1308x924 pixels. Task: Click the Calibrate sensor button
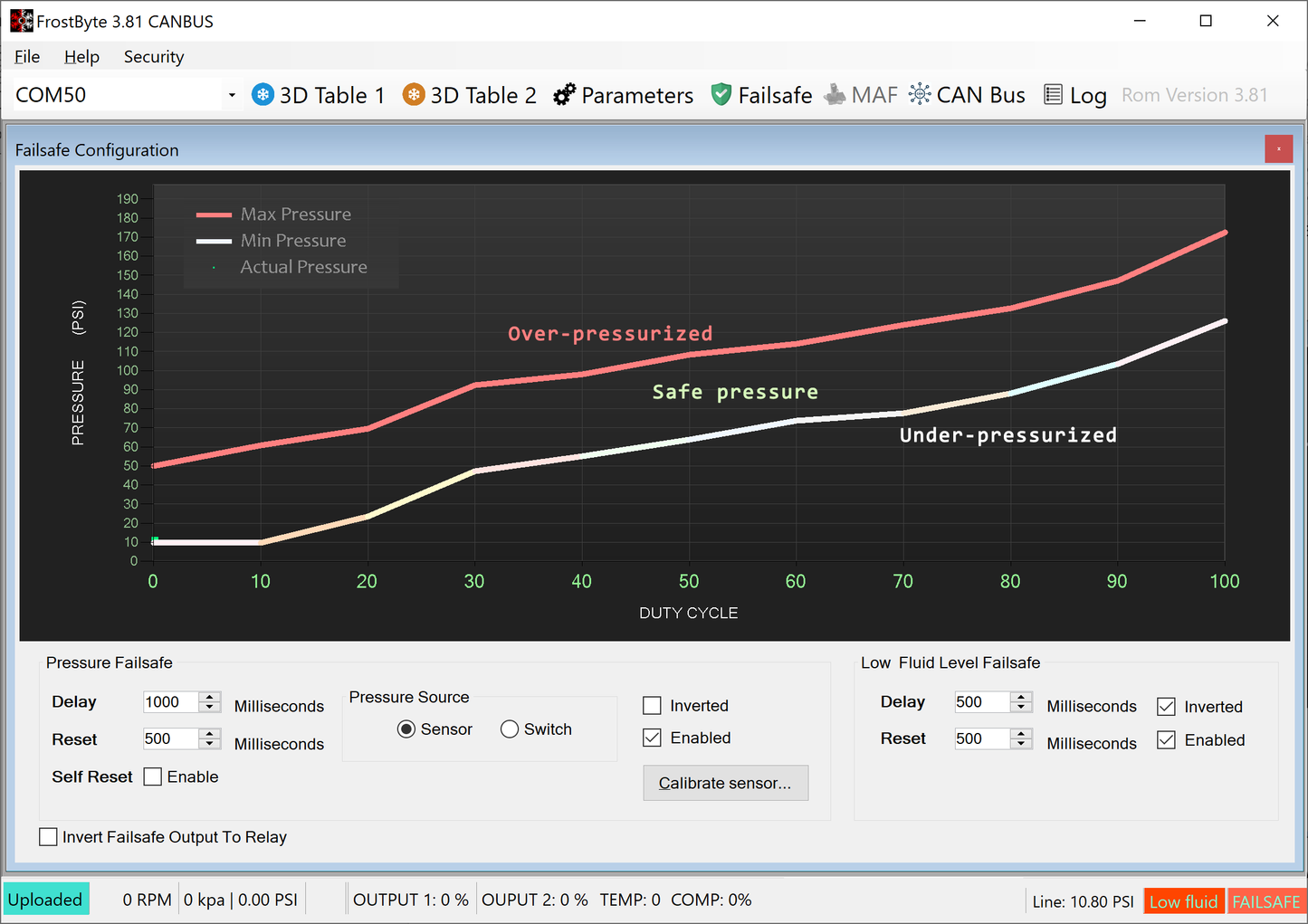(725, 783)
